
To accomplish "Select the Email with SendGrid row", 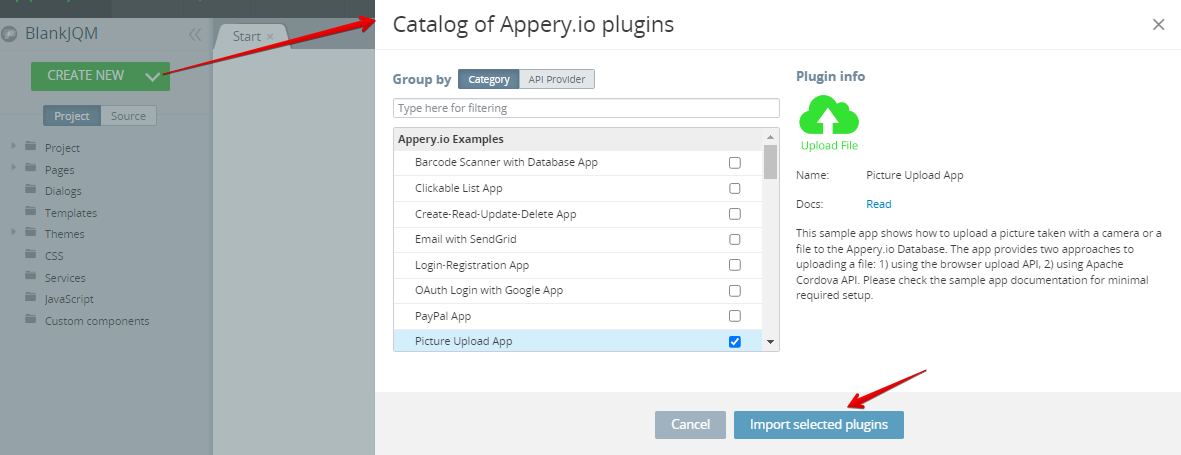I will (578, 240).
